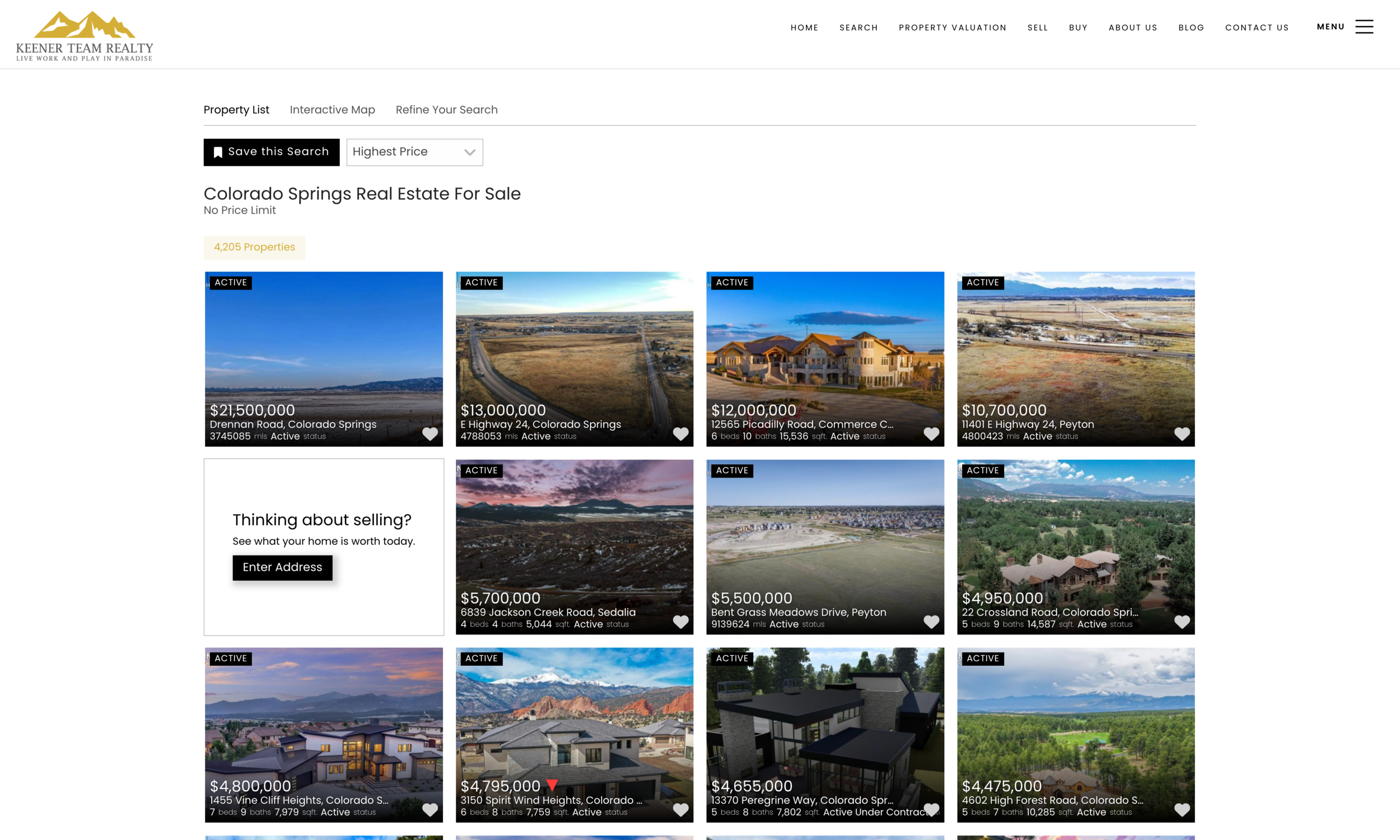Image resolution: width=1400 pixels, height=840 pixels.
Task: Expand the Refine Your Search panel
Action: (446, 110)
